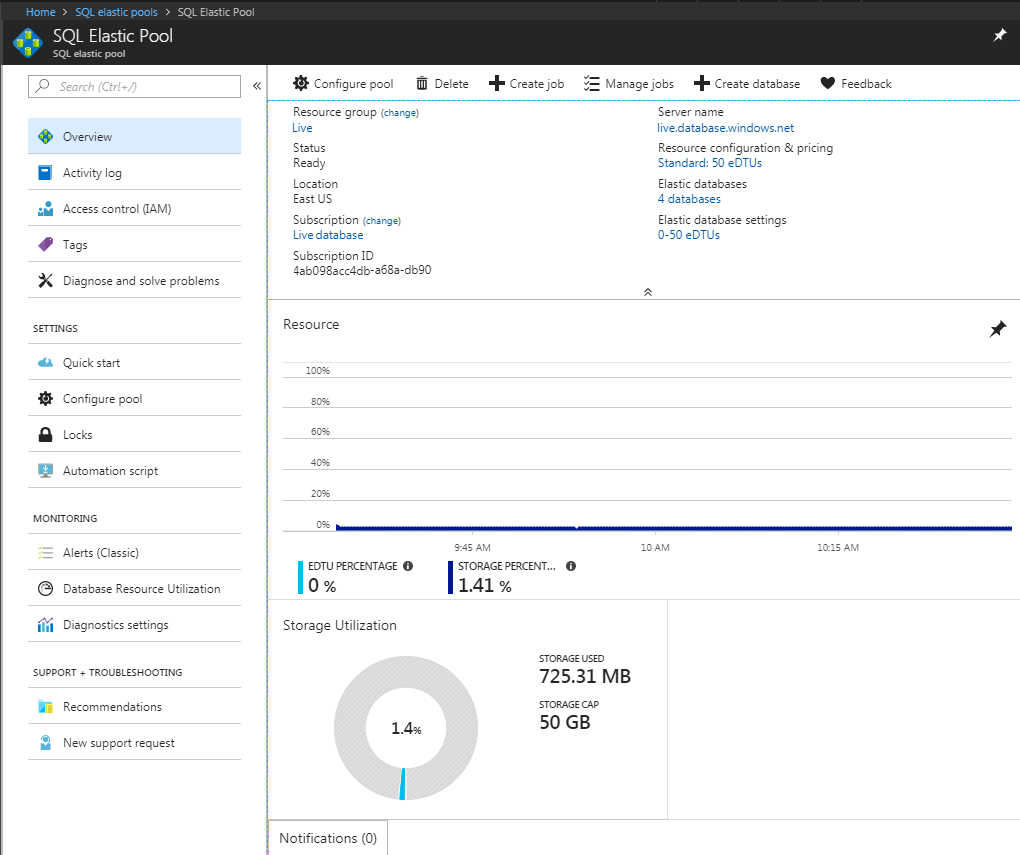Change the resource group via change link
This screenshot has height=855, width=1020.
[x=399, y=113]
